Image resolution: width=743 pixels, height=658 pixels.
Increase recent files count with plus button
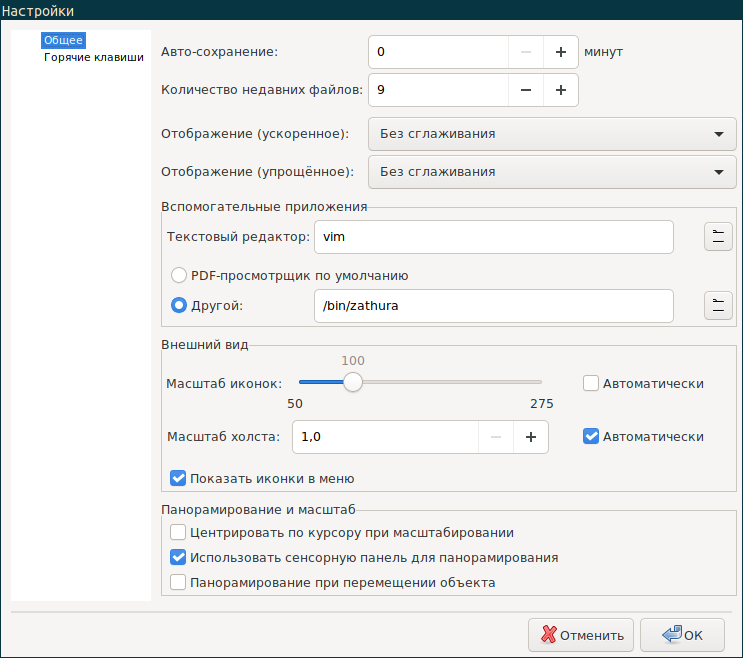(x=561, y=90)
